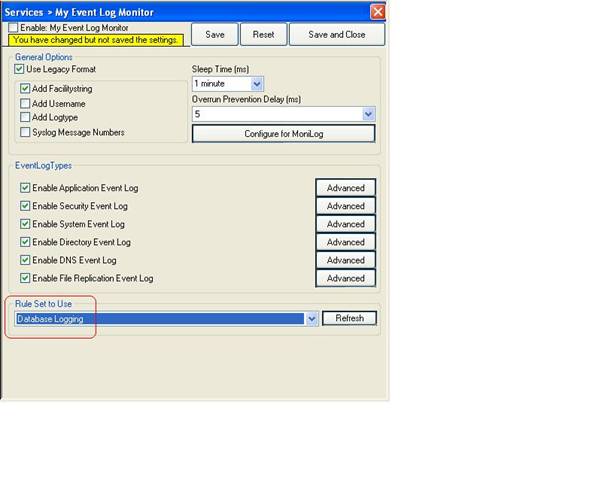Toggle Enable Application Event Log
This screenshot has width=605, height=480.
tap(25, 188)
